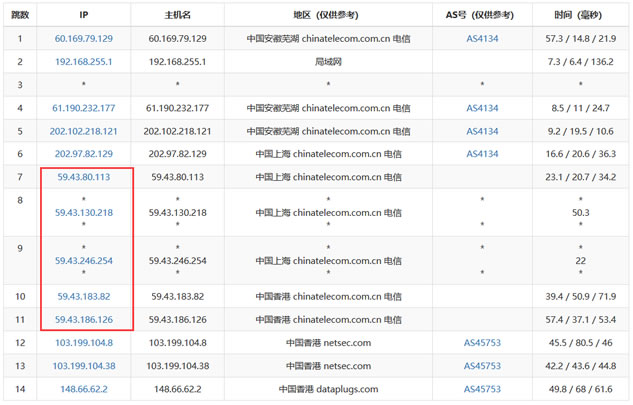The height and width of the screenshot is (405, 633).
Task: Click IP link 59.43.186.126
Action: pyautogui.click(x=83, y=319)
